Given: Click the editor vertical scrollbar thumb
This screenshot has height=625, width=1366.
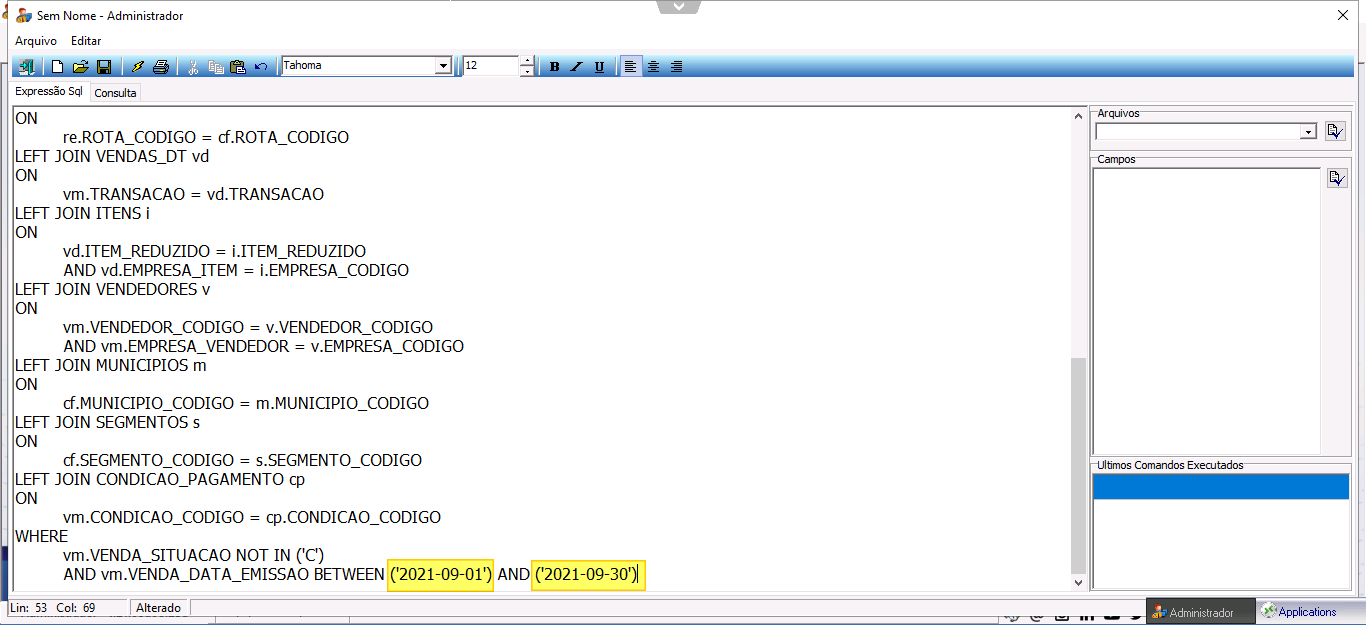Looking at the screenshot, I should tap(1077, 466).
